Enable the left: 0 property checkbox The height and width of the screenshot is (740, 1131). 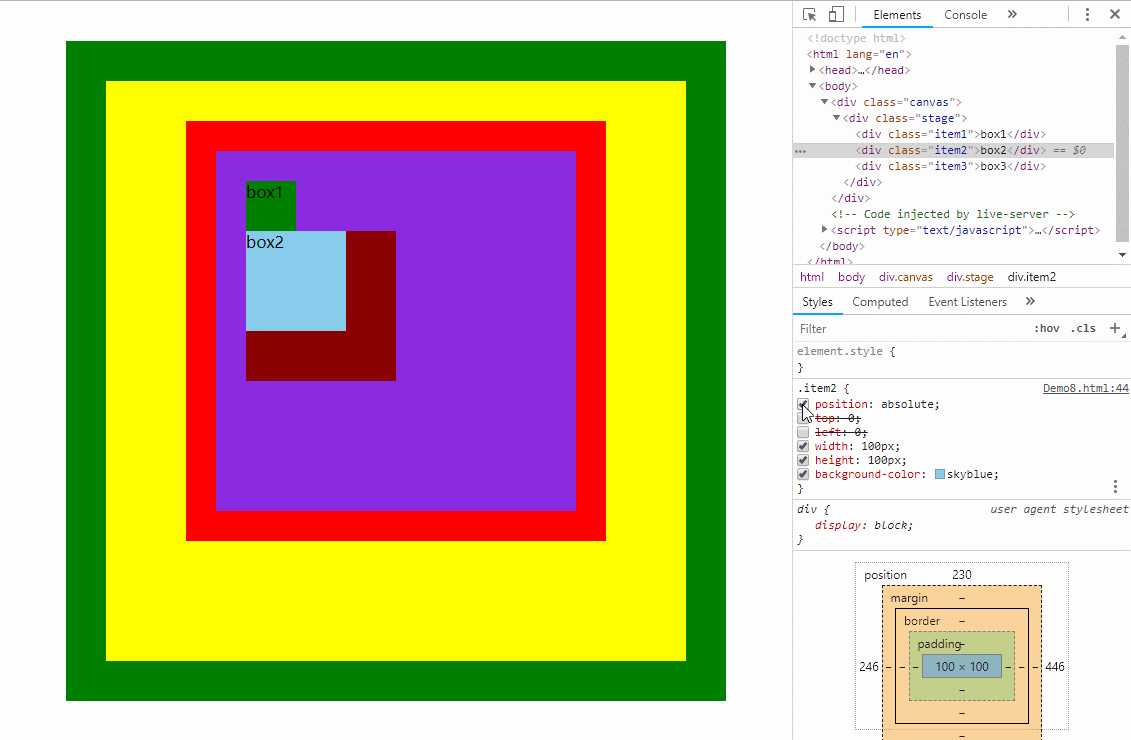(x=803, y=432)
